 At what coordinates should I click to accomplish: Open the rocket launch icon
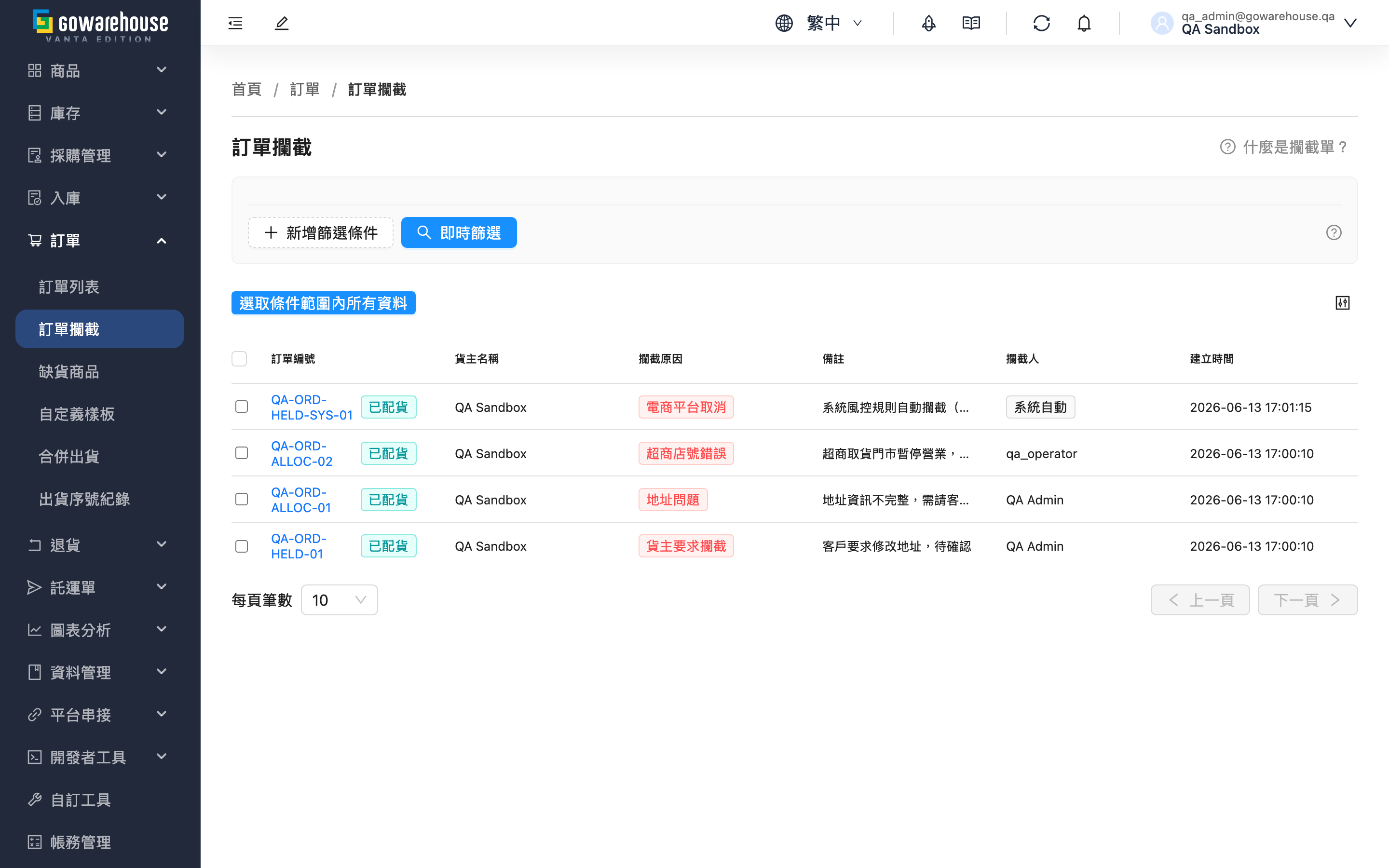pyautogui.click(x=929, y=23)
